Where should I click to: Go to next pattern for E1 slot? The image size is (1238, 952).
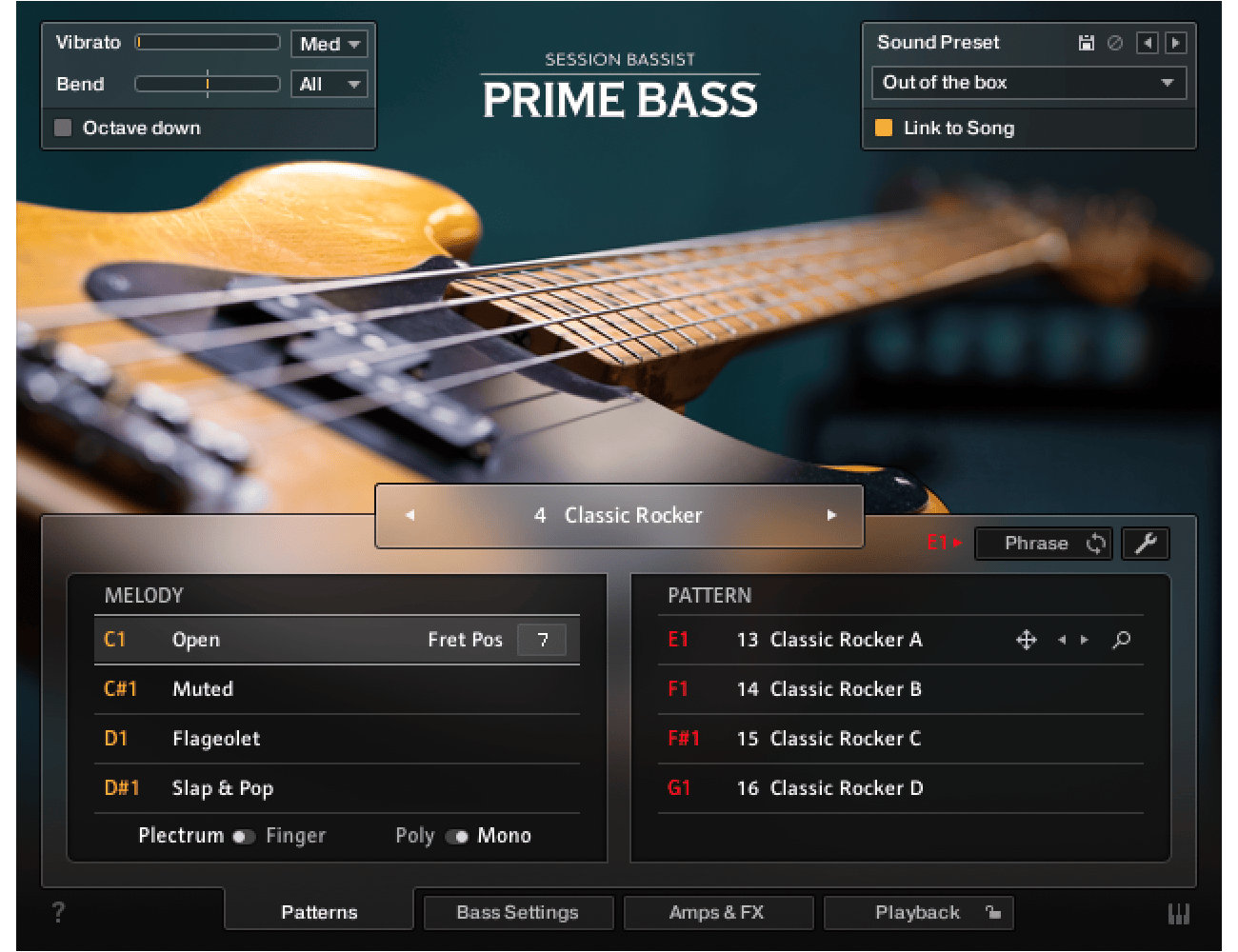[x=1084, y=640]
